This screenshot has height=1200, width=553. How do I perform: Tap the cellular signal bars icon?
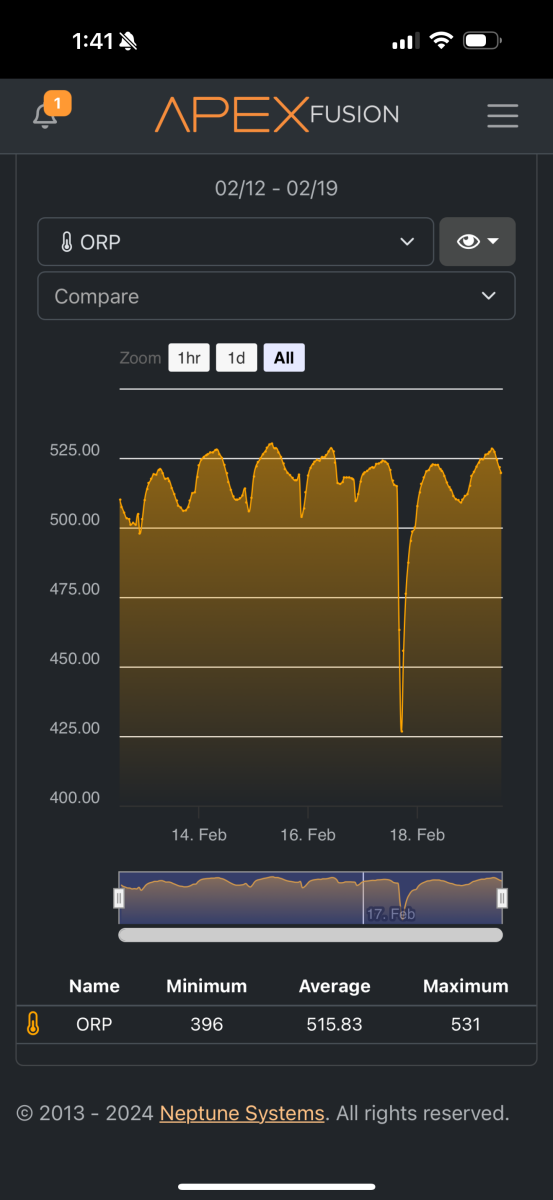pos(404,42)
